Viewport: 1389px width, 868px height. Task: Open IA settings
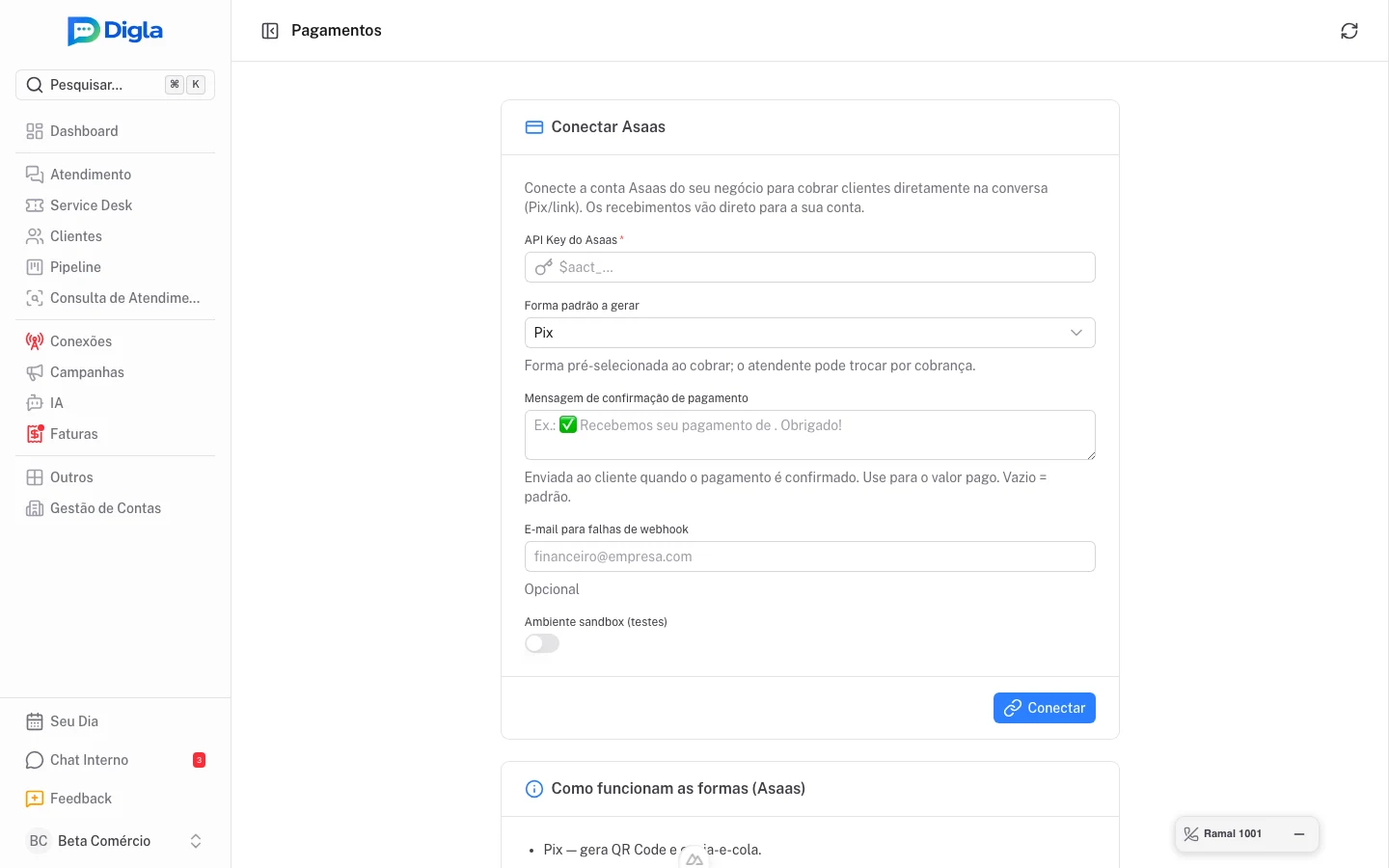(115, 403)
